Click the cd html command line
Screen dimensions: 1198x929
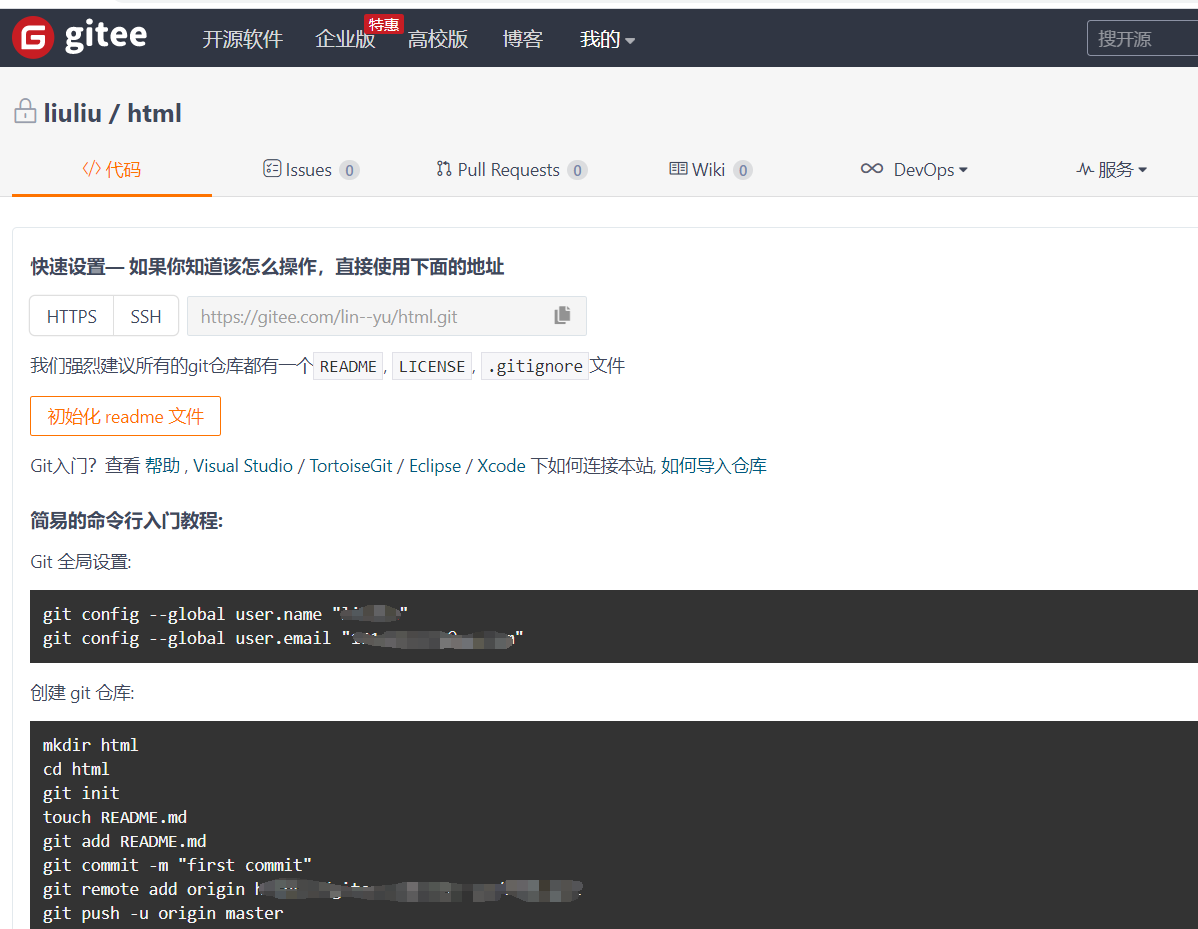(x=76, y=769)
